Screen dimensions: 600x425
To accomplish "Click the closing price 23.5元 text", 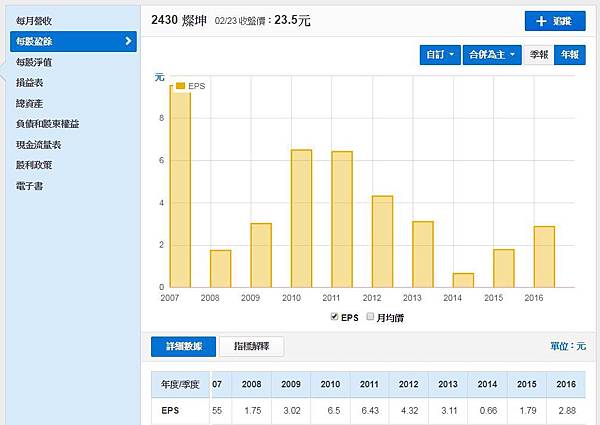I will 292,20.
